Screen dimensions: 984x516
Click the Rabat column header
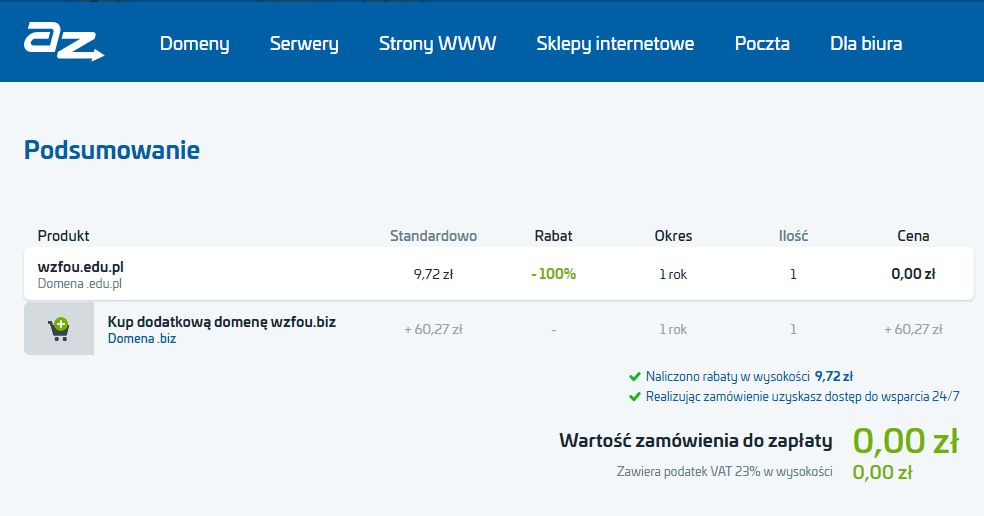(554, 236)
